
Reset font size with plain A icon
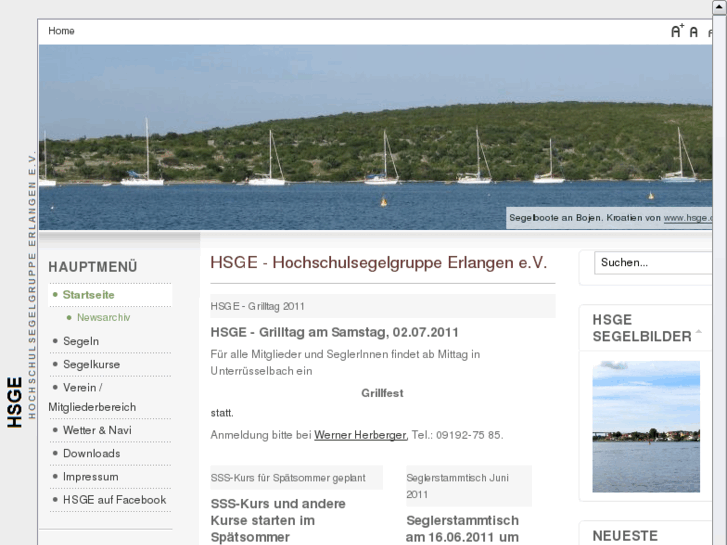[694, 32]
